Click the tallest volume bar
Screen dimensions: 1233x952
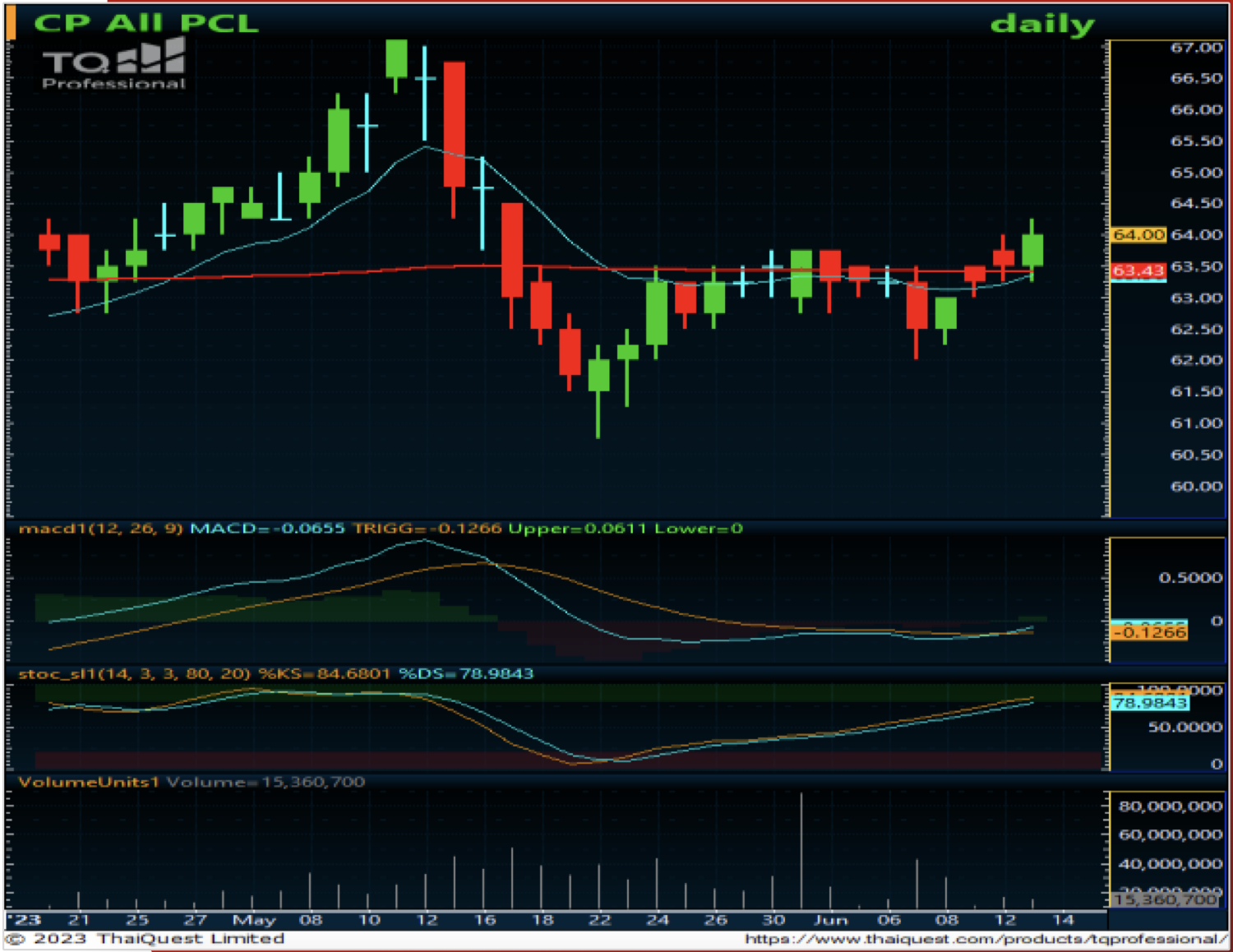click(801, 850)
